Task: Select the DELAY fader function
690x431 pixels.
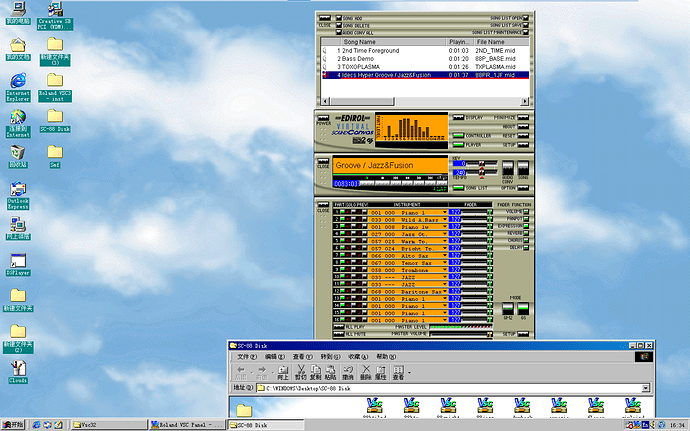Action: click(x=526, y=248)
